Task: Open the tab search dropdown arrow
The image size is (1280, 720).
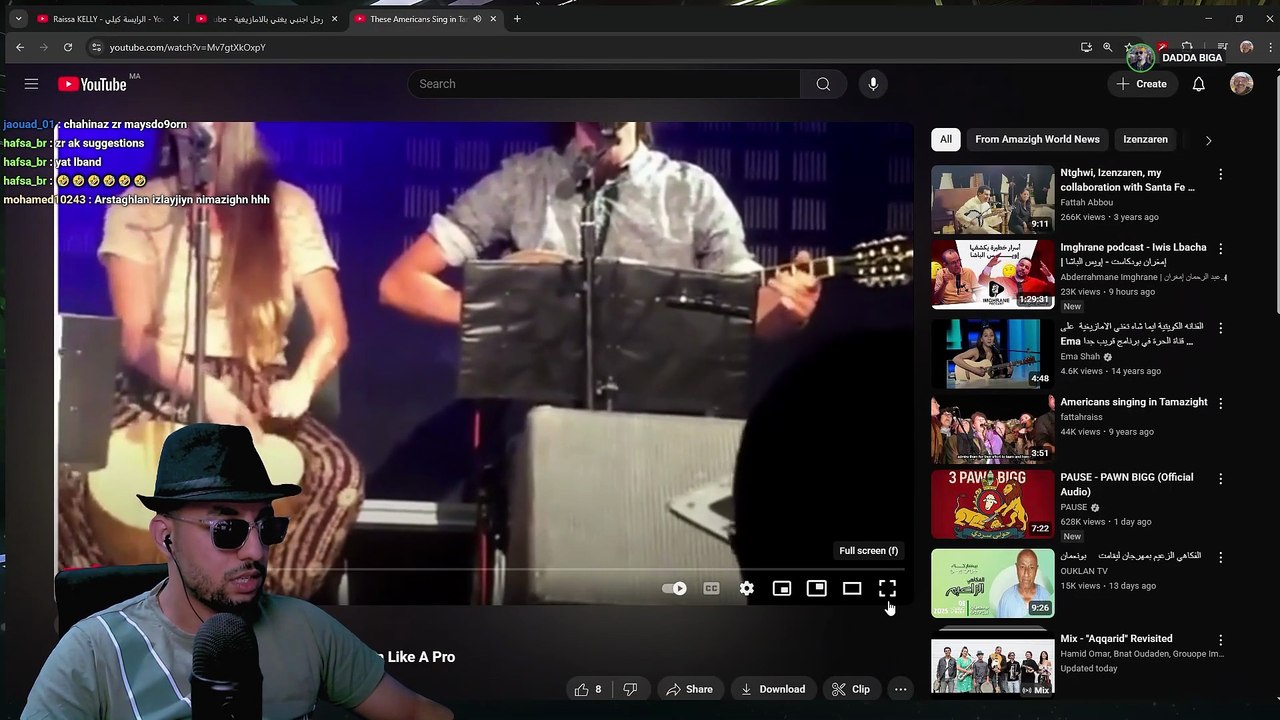Action: (x=18, y=19)
